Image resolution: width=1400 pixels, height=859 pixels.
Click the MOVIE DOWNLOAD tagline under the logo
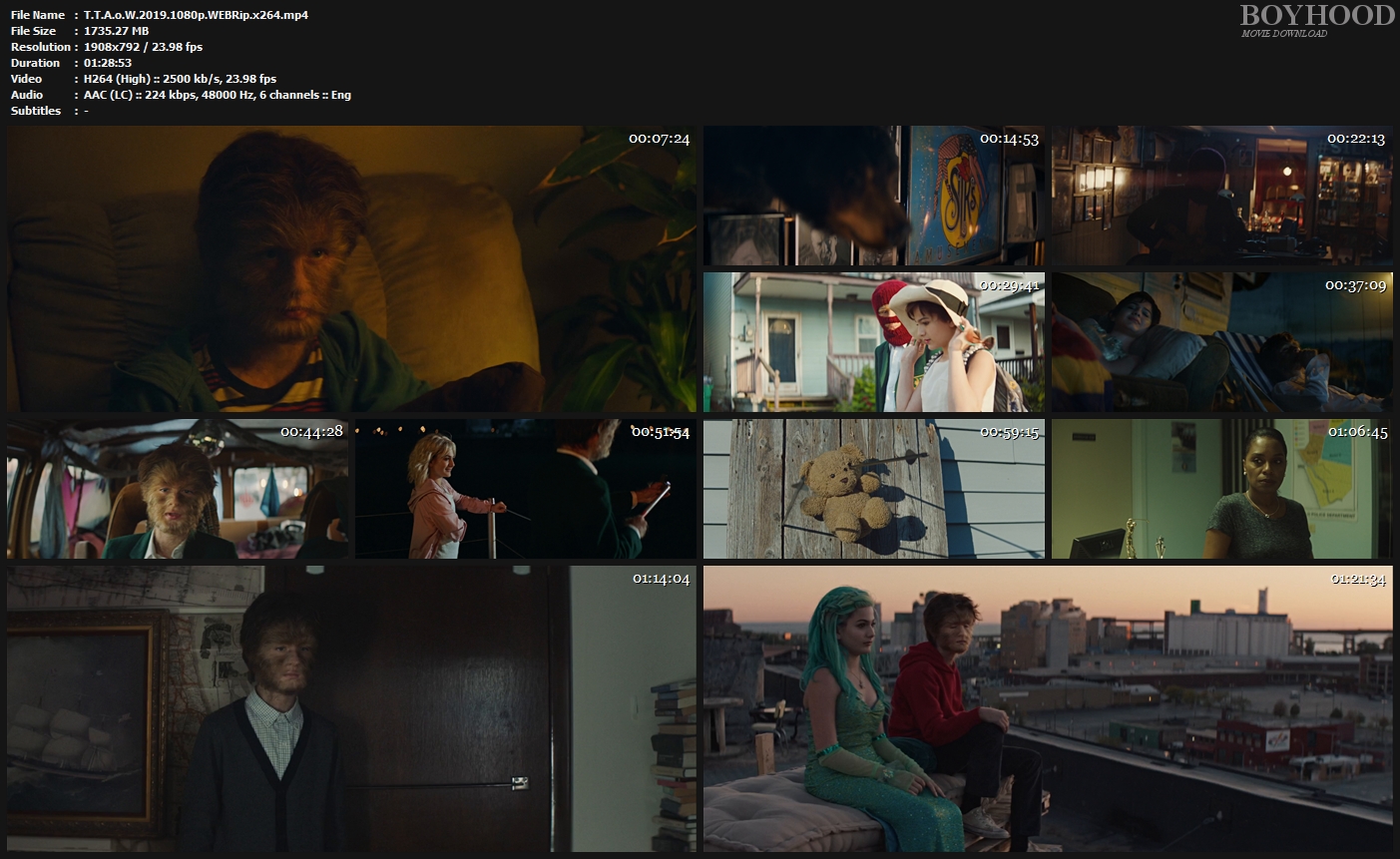(x=1284, y=34)
